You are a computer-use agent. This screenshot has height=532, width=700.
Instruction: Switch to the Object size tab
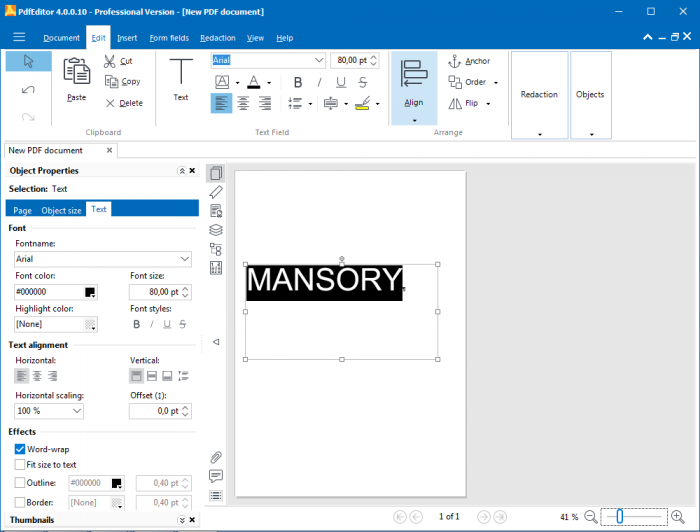[61, 210]
